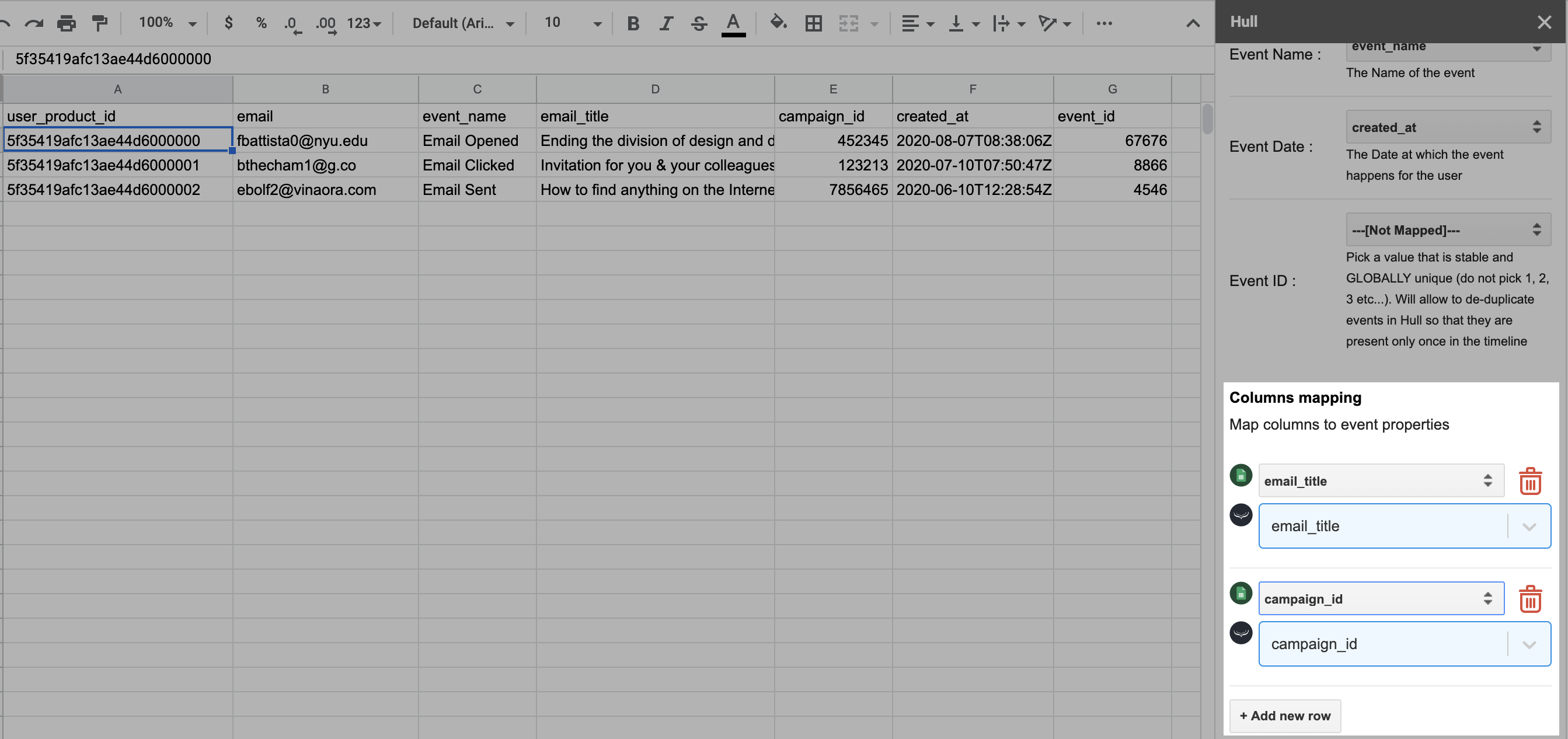Screen dimensions: 1568x739
Task: Select the paint format tool
Action: point(99,23)
